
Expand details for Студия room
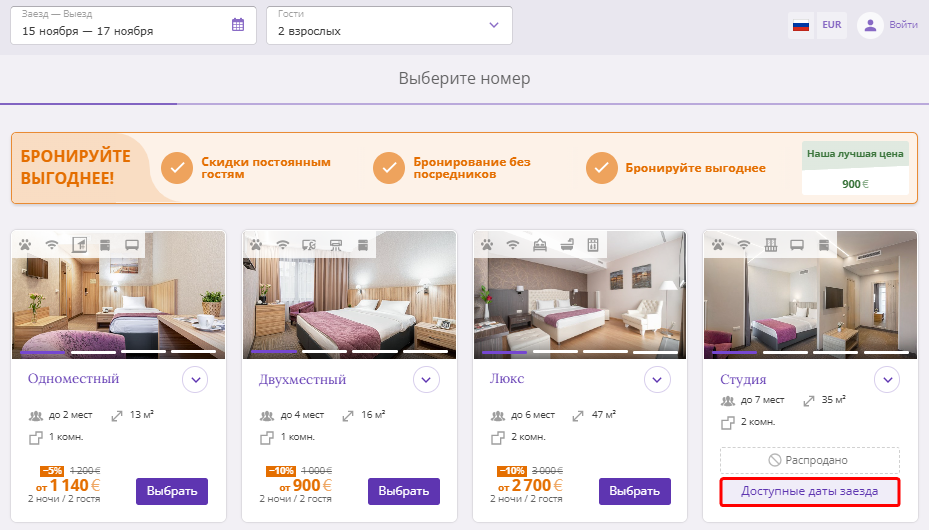(x=887, y=380)
